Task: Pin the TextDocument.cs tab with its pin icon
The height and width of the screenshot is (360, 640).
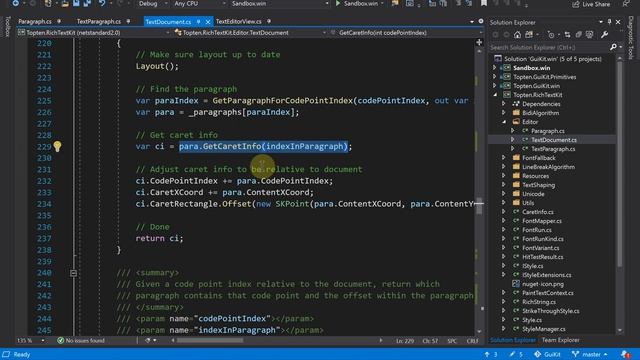Action: (198, 21)
